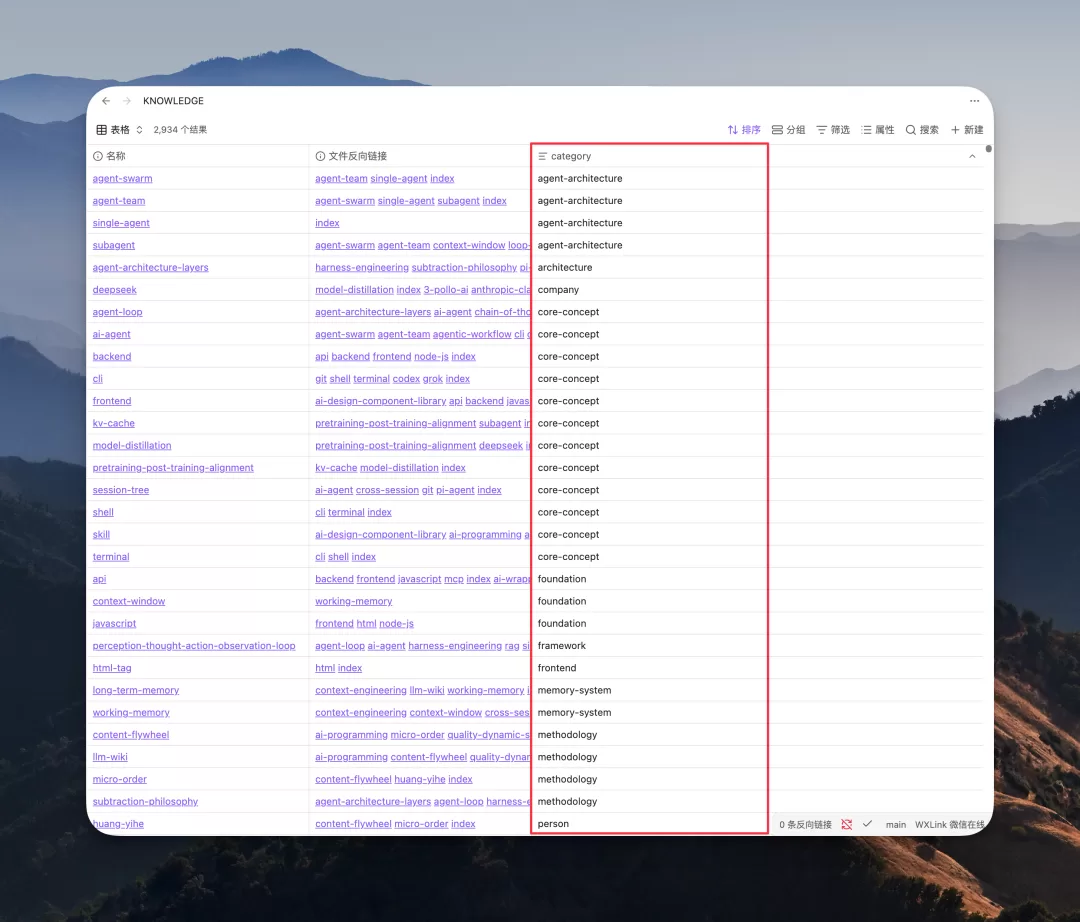The width and height of the screenshot is (1080, 922).
Task: Click the codex backlink in cli row
Action: click(406, 379)
